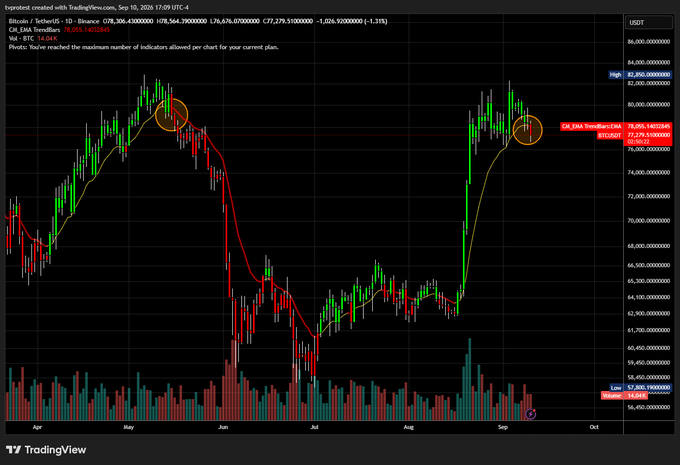Click the 62,900 price scale value
Screen dimensions: 680x465
(649, 313)
